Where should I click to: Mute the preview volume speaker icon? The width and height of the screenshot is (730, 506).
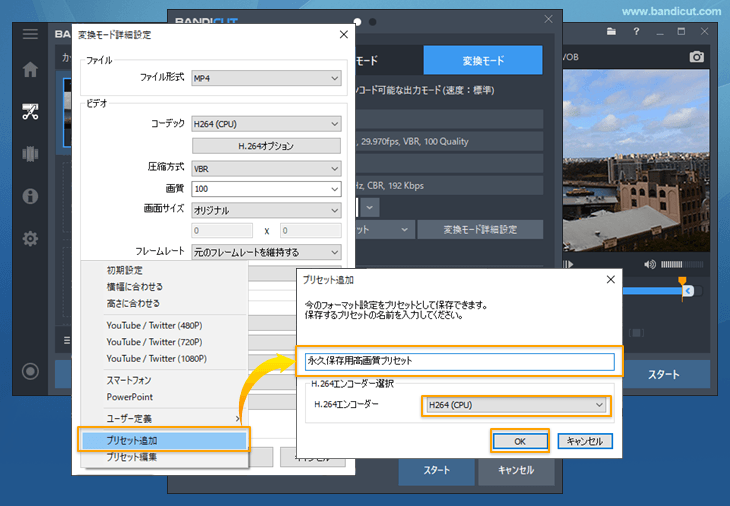pos(650,264)
